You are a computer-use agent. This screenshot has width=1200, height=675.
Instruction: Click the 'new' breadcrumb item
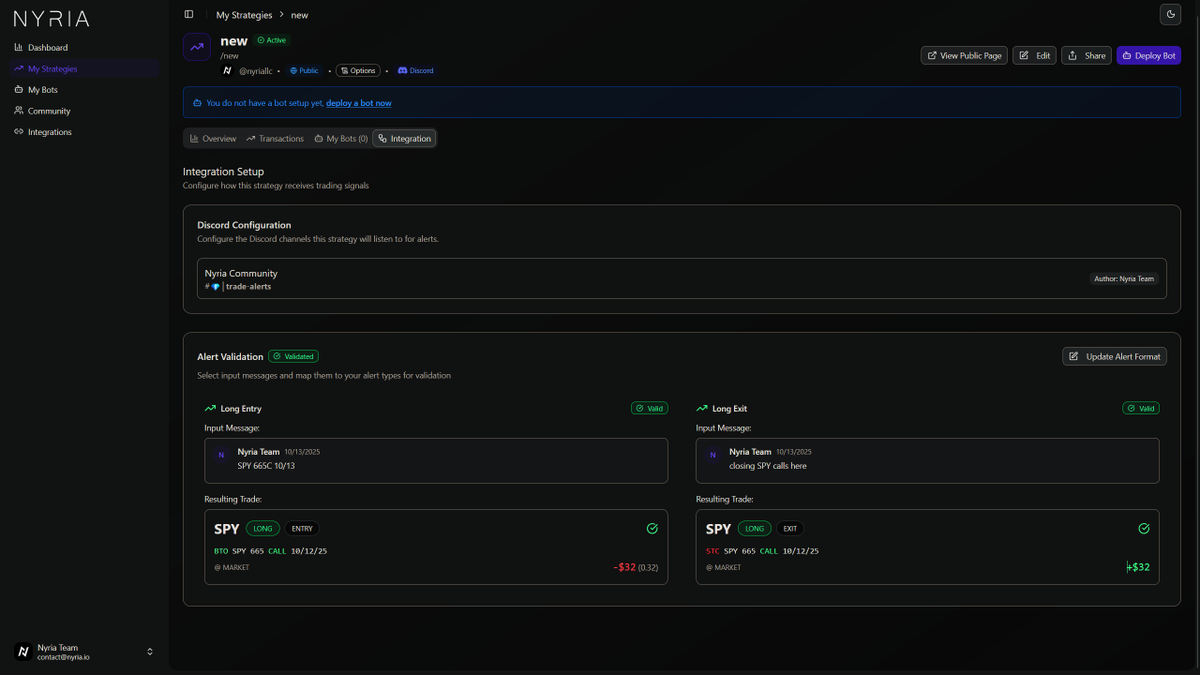(300, 15)
